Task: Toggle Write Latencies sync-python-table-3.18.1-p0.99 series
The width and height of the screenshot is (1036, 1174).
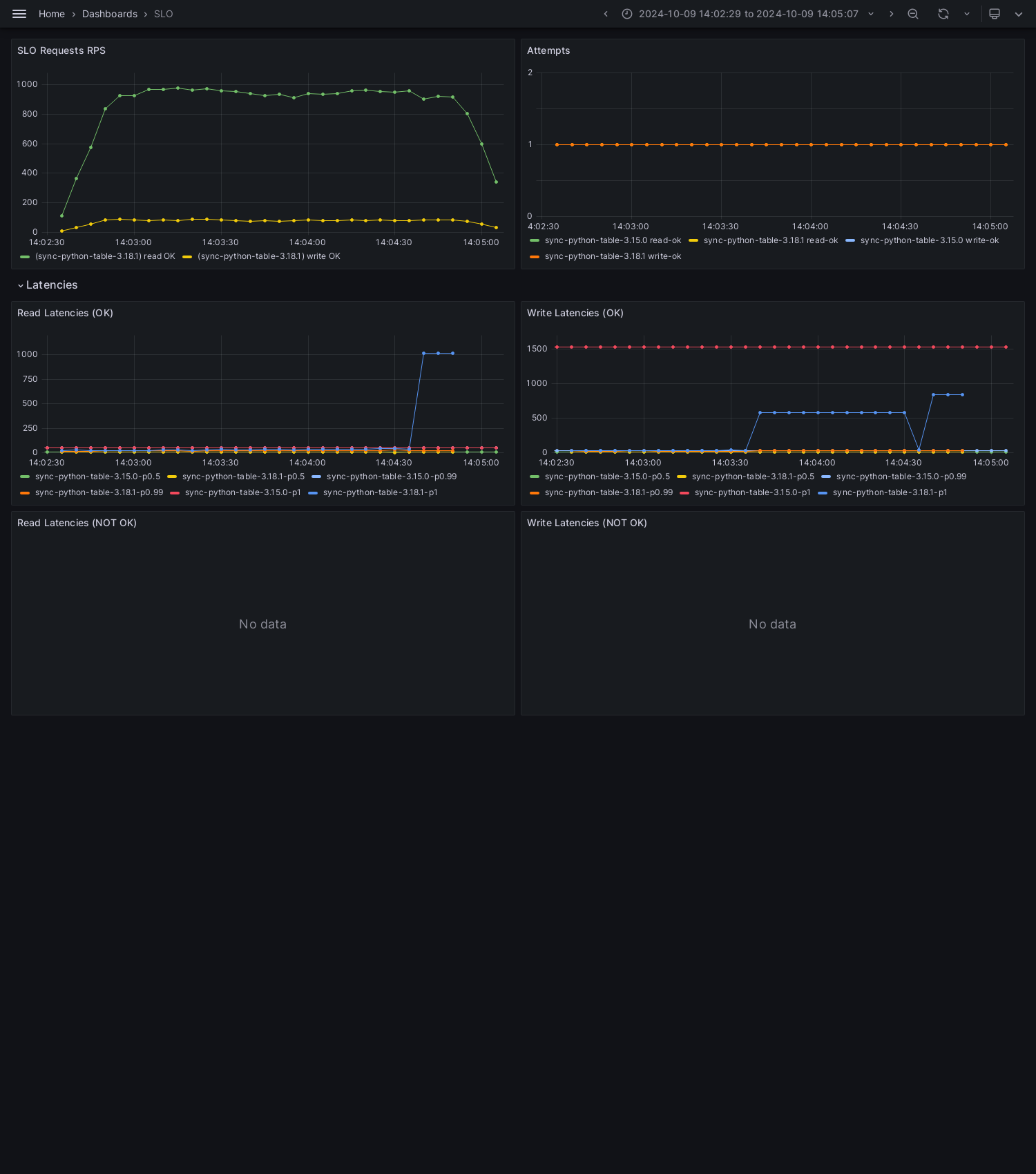Action: (x=608, y=492)
